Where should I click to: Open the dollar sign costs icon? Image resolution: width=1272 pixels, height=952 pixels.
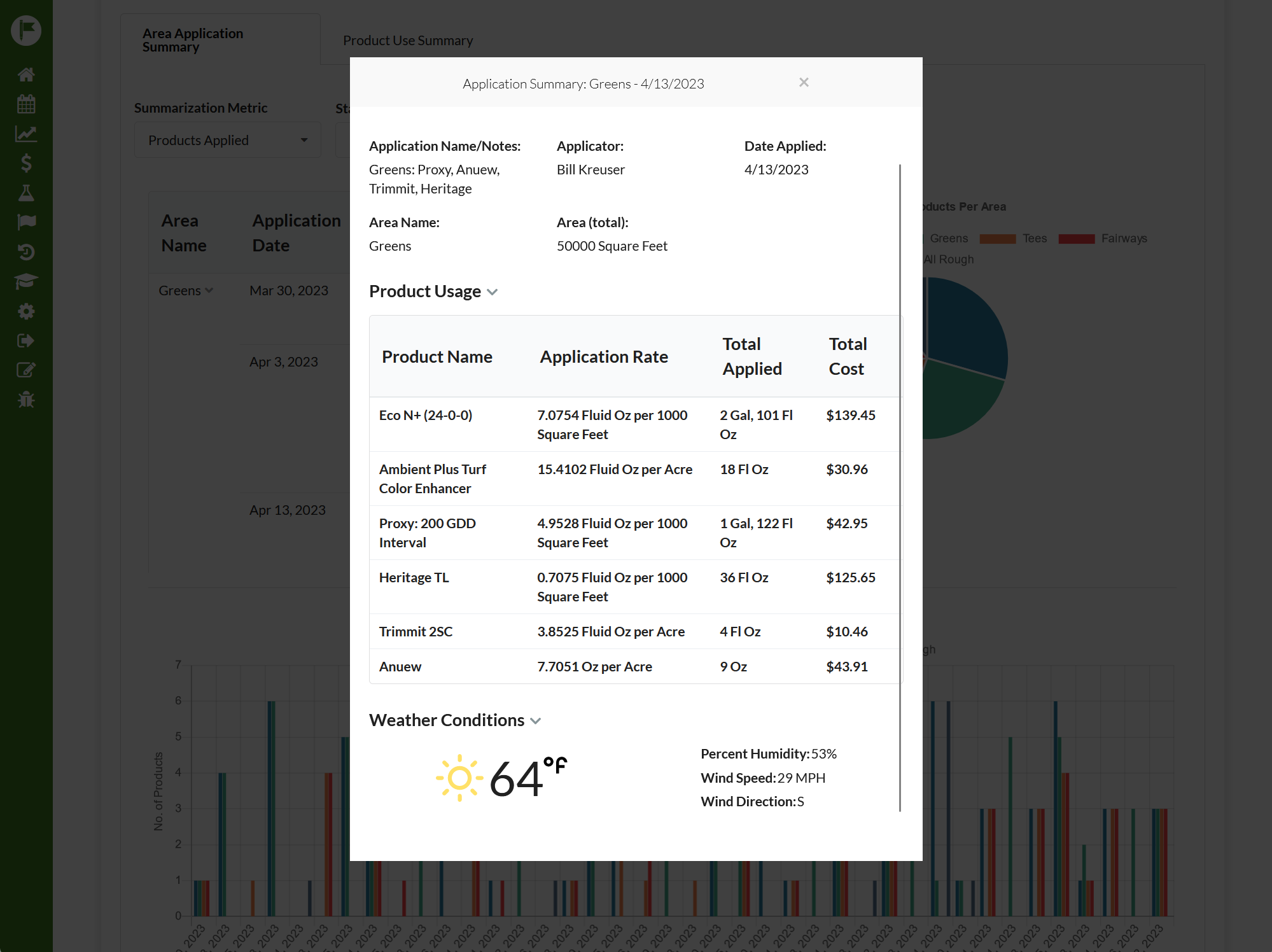point(26,163)
